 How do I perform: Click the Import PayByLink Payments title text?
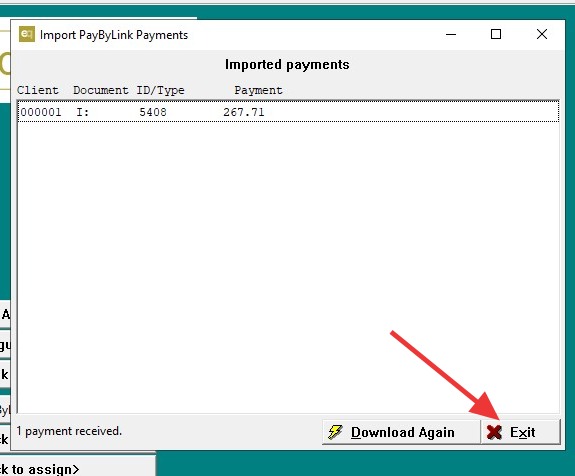click(x=114, y=35)
